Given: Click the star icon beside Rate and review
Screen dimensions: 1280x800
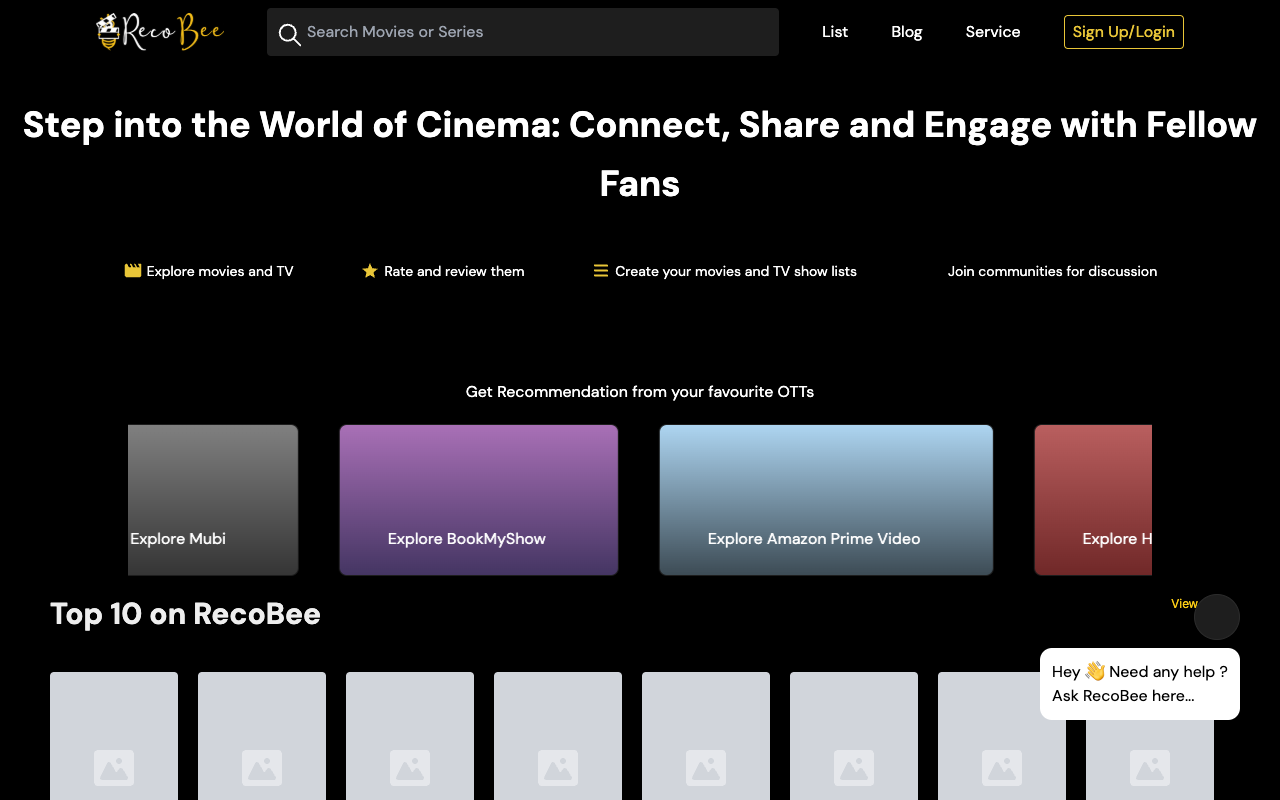Looking at the screenshot, I should (x=370, y=271).
